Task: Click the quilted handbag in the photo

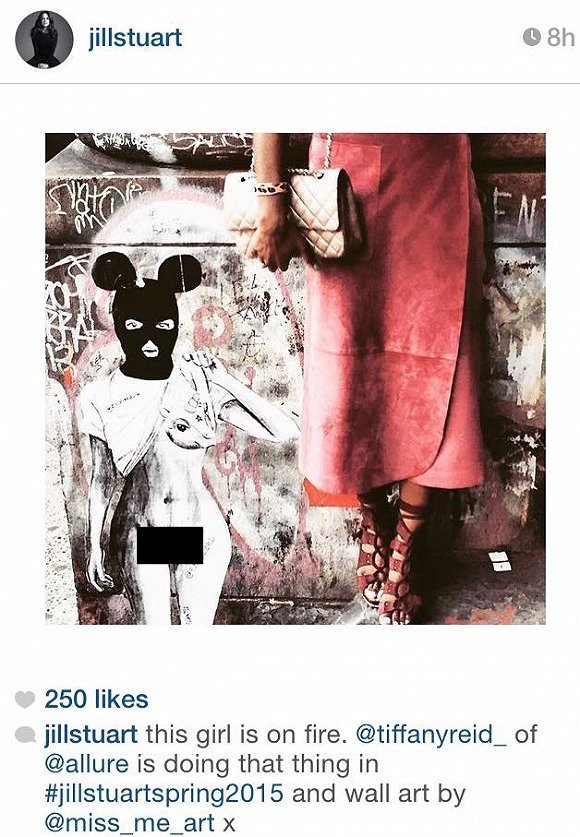Action: click(x=295, y=209)
